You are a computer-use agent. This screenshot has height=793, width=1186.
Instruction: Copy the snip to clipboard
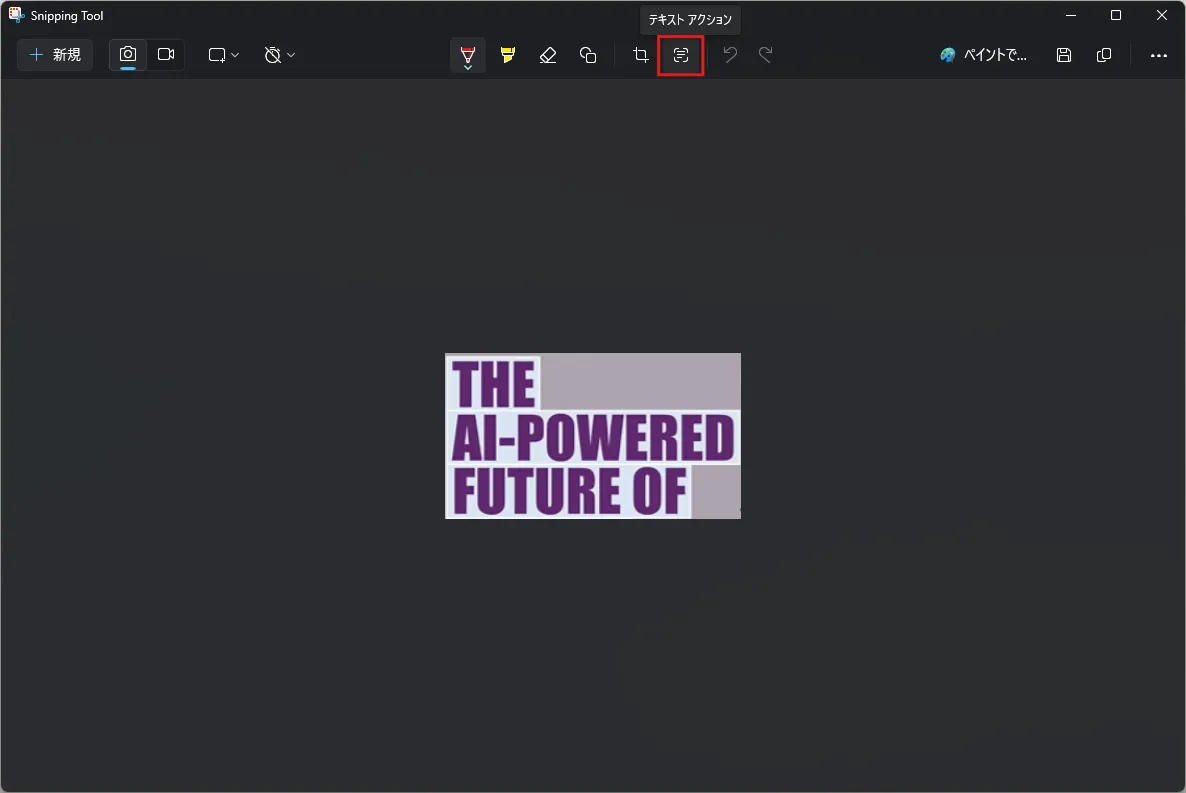click(x=1104, y=55)
